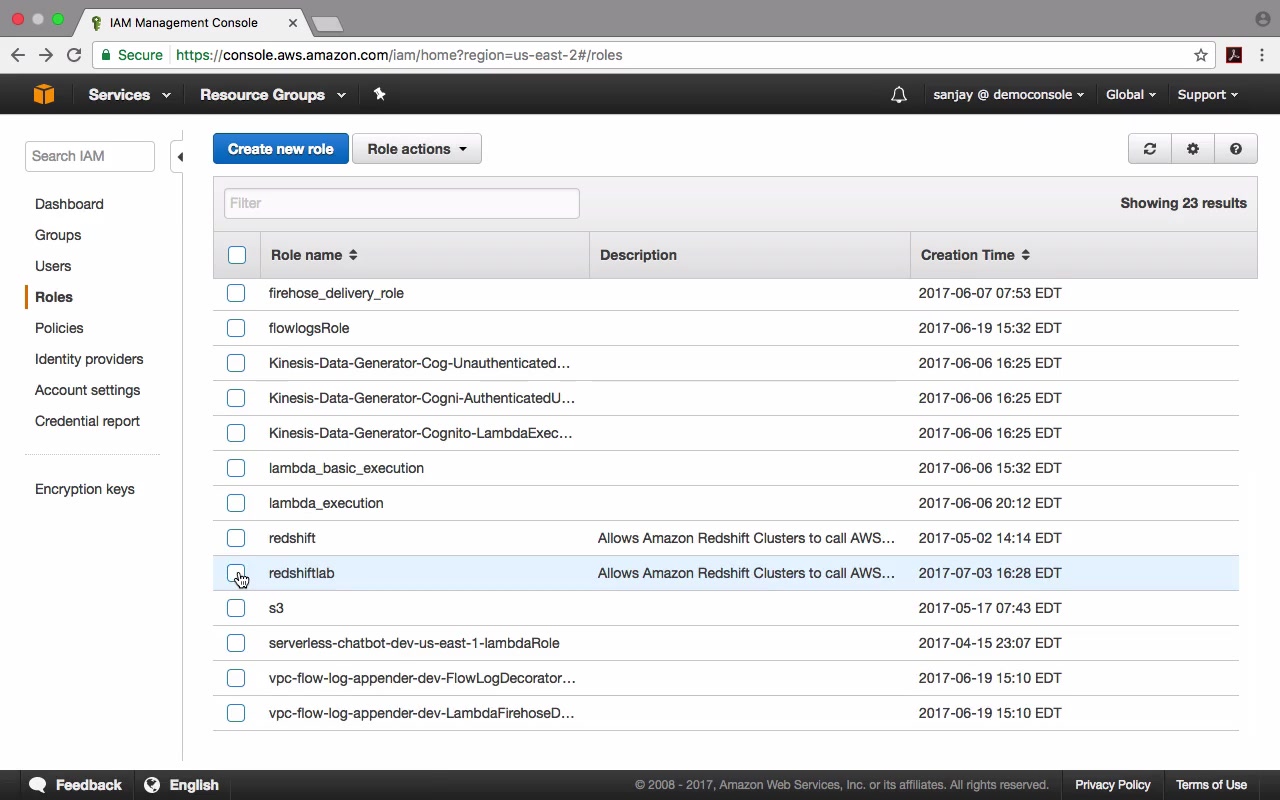Tick the lambda_execution checkbox
The width and height of the screenshot is (1280, 800).
[x=236, y=503]
